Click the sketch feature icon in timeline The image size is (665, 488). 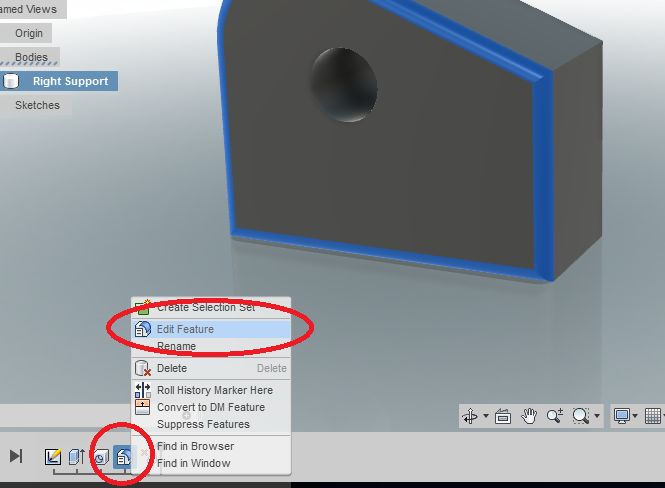[53, 457]
